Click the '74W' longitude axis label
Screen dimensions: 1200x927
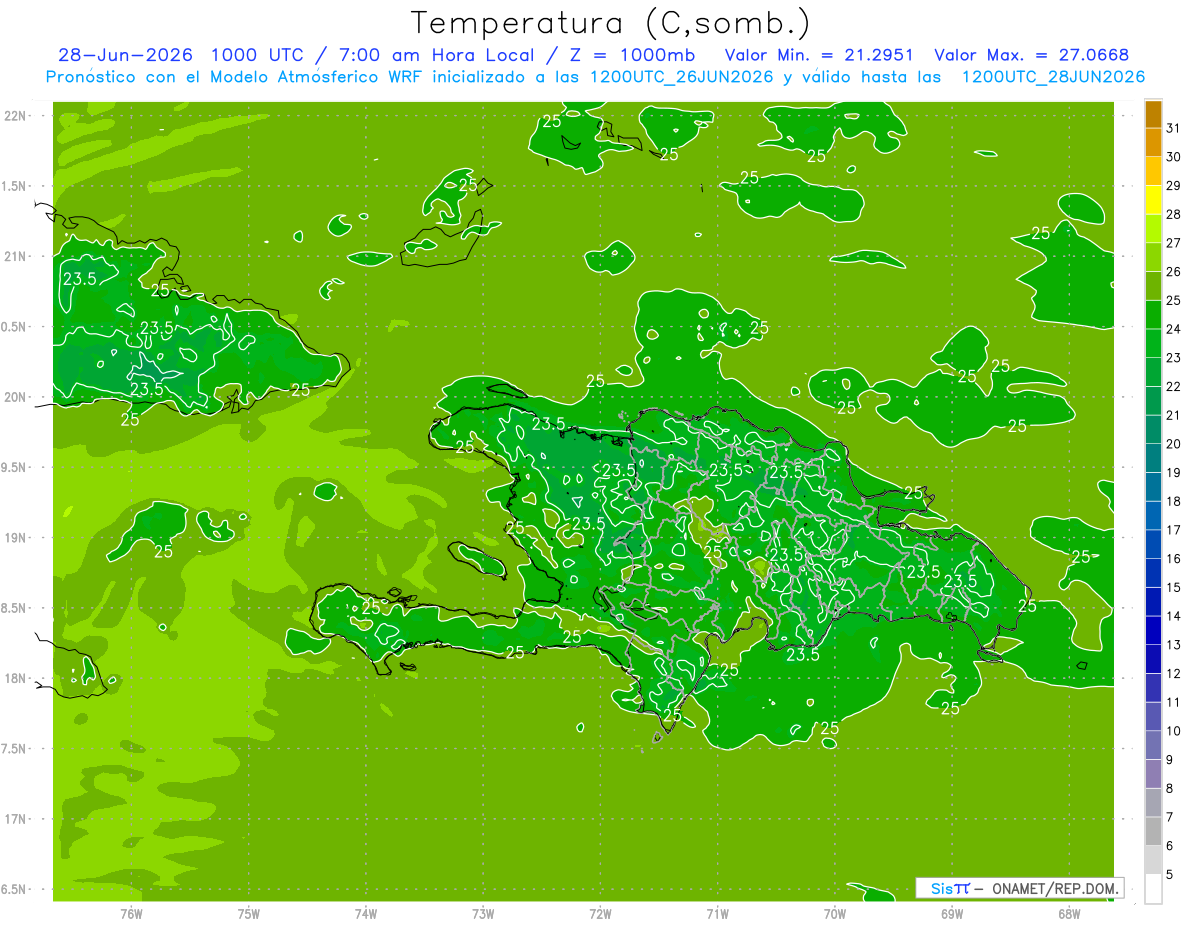(x=366, y=913)
